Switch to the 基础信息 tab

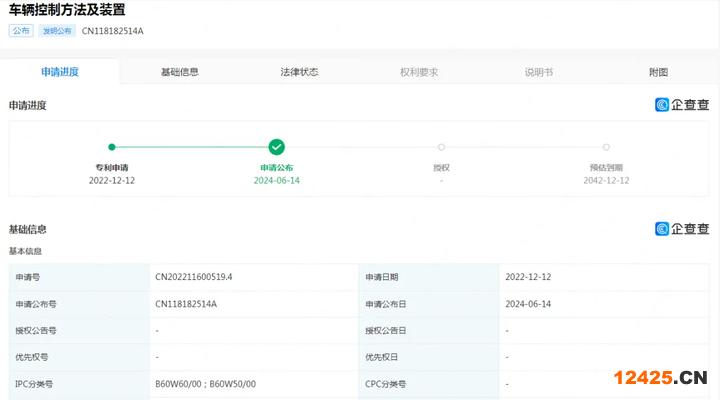pos(179,72)
